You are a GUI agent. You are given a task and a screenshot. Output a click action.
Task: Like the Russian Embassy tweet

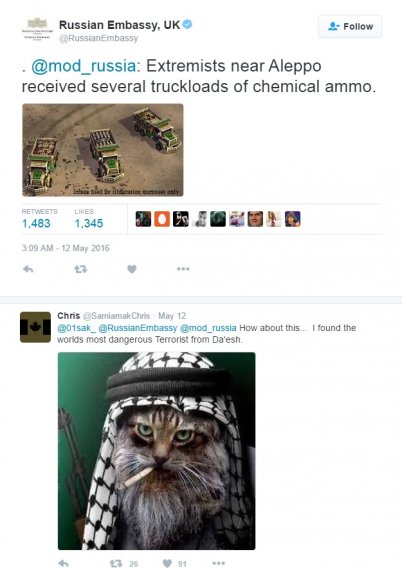(132, 269)
